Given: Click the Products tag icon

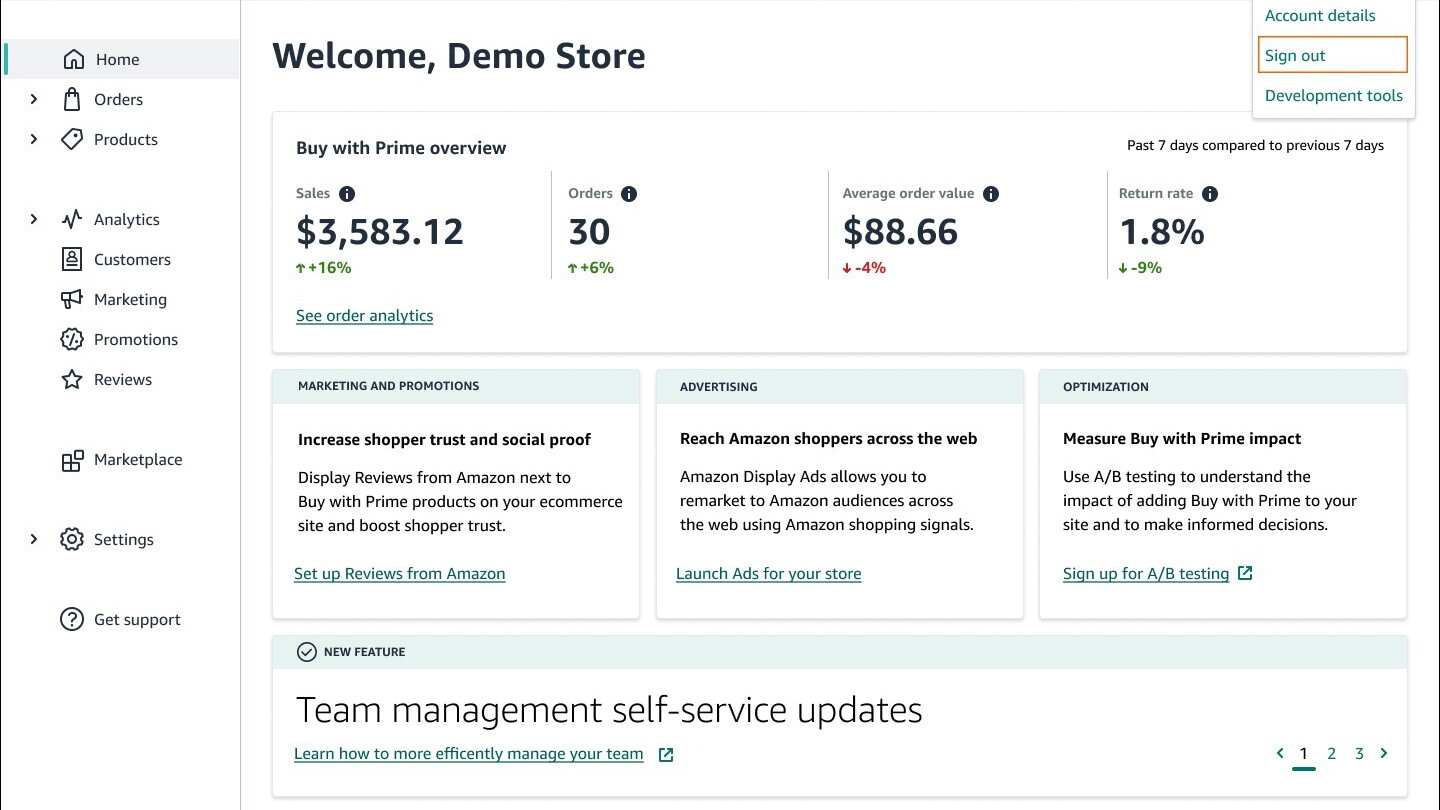Looking at the screenshot, I should coord(72,139).
